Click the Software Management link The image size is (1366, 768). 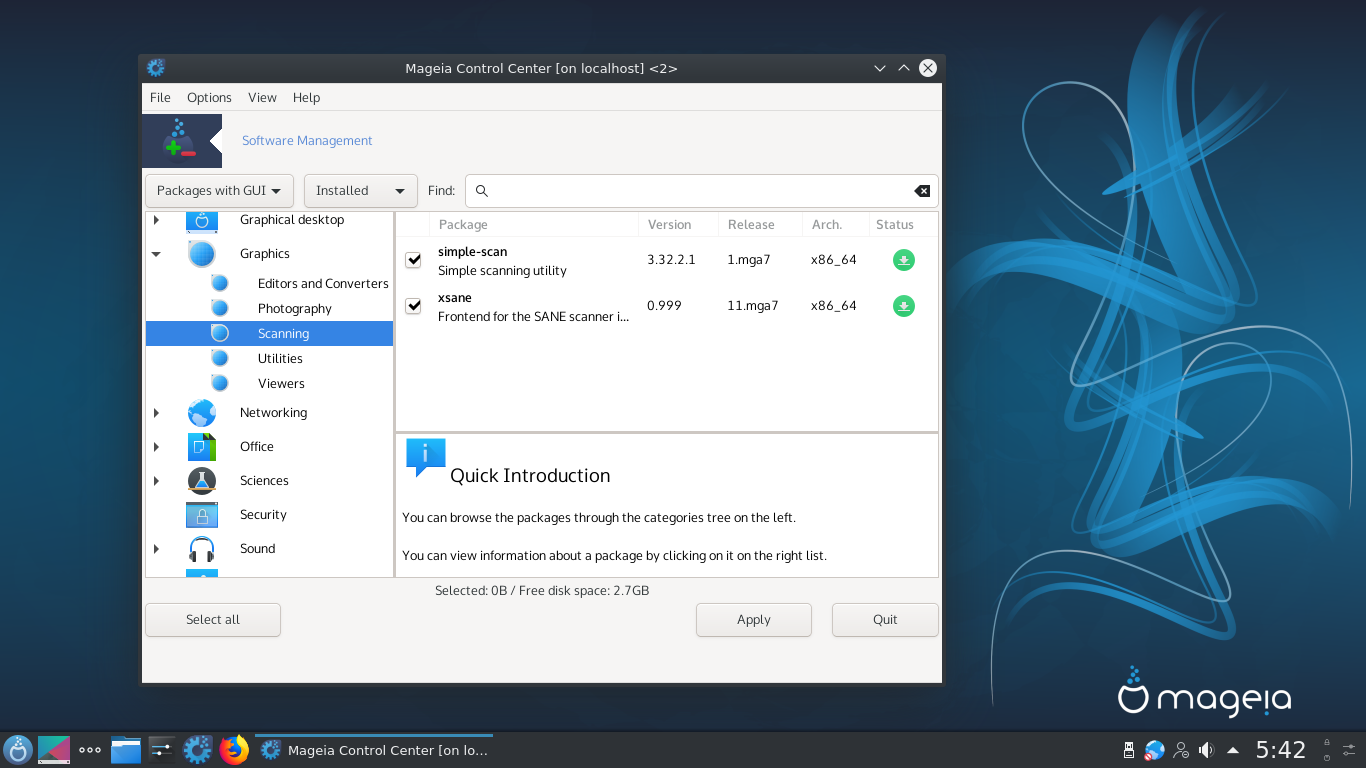point(307,141)
